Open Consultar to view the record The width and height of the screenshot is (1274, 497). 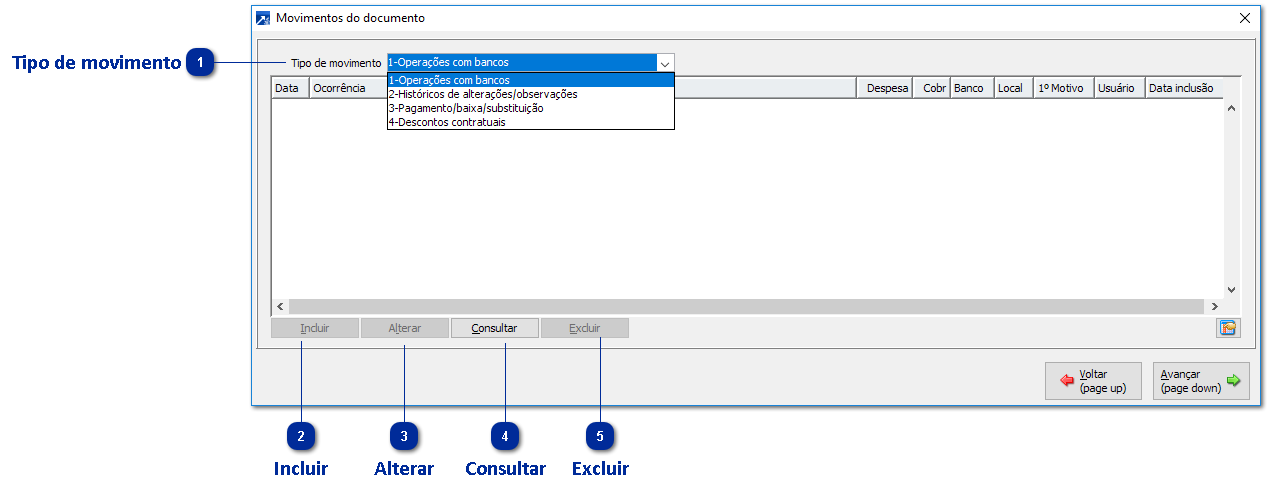point(494,328)
